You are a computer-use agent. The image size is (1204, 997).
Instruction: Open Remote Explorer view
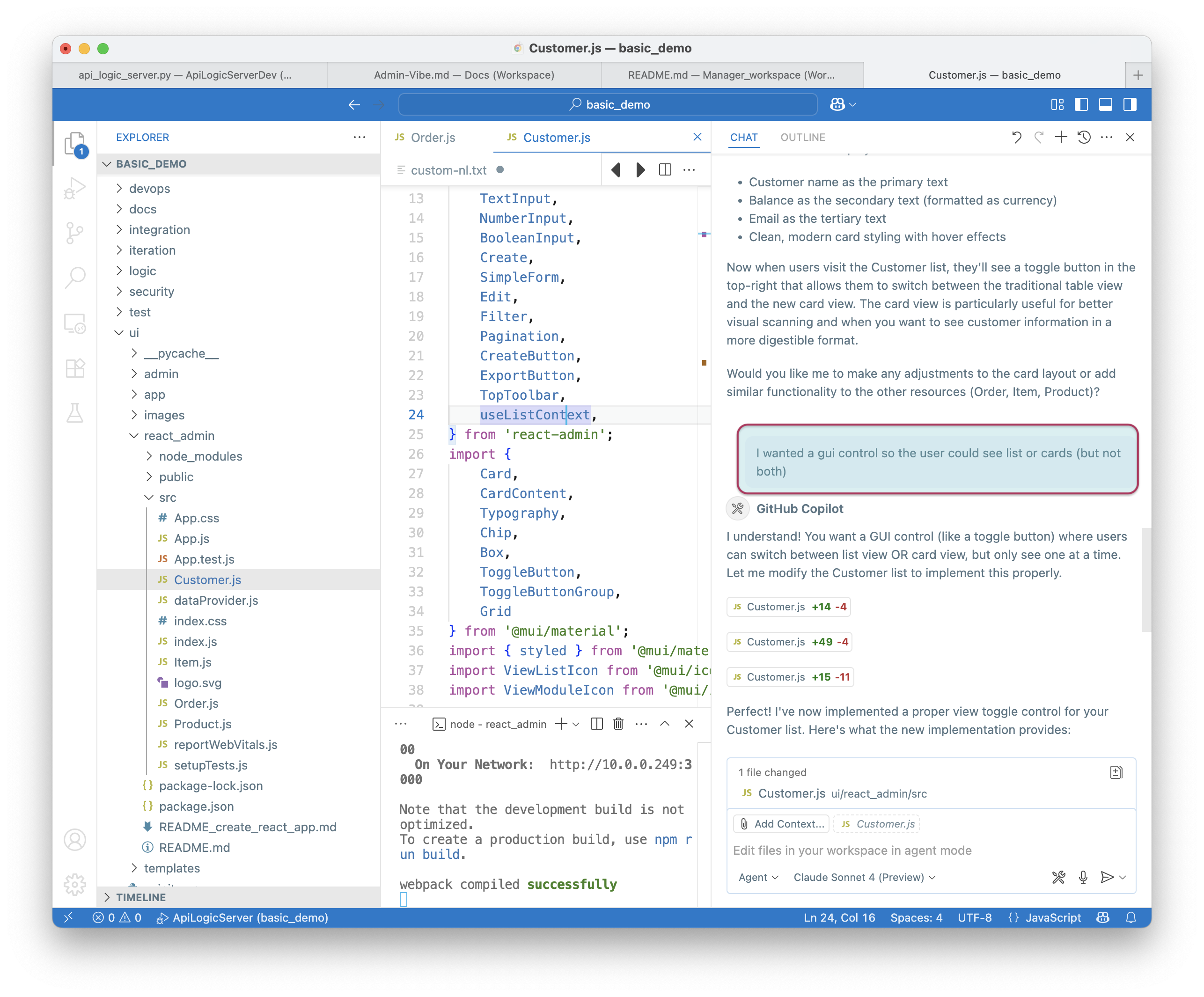[74, 323]
